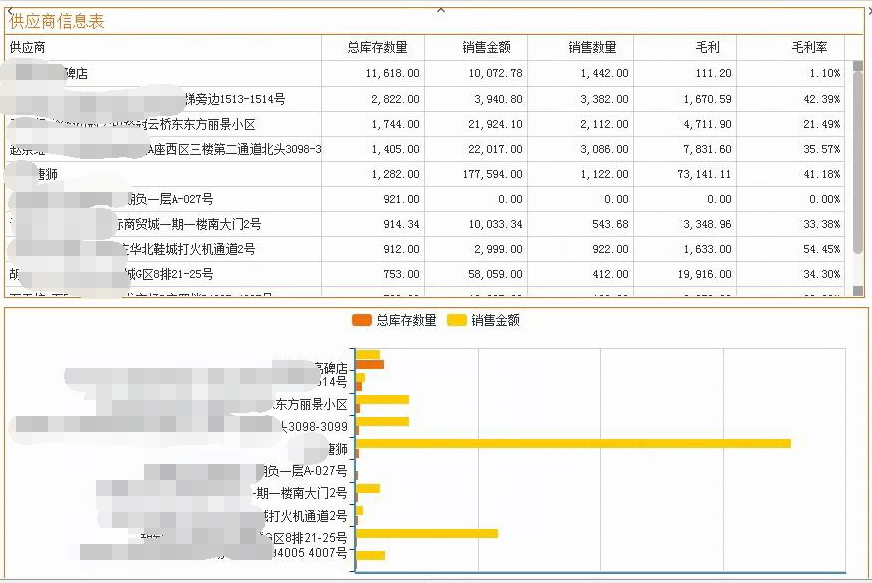Click the 总库存数量 column header
872x583 pixels.
[x=376, y=46]
